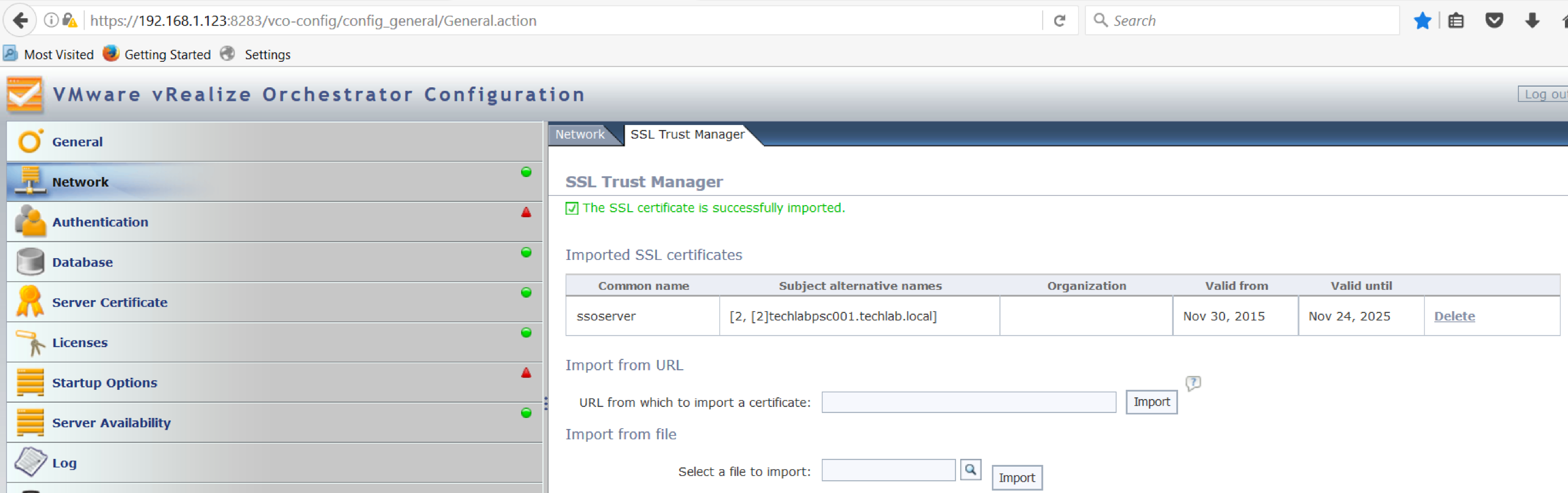Select the SSL Trust Manager tab
Viewport: 1568px width, 493px height.
[x=687, y=134]
